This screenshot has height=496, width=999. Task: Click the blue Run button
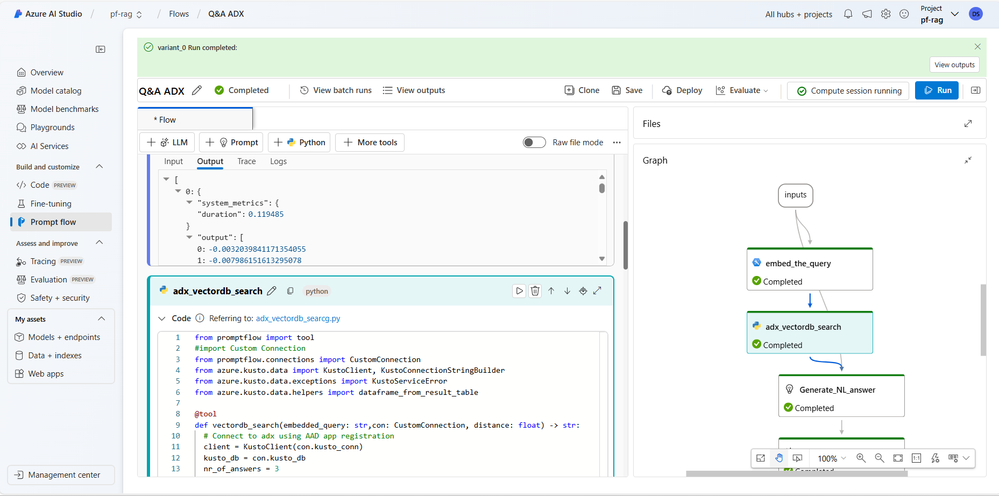click(x=937, y=90)
